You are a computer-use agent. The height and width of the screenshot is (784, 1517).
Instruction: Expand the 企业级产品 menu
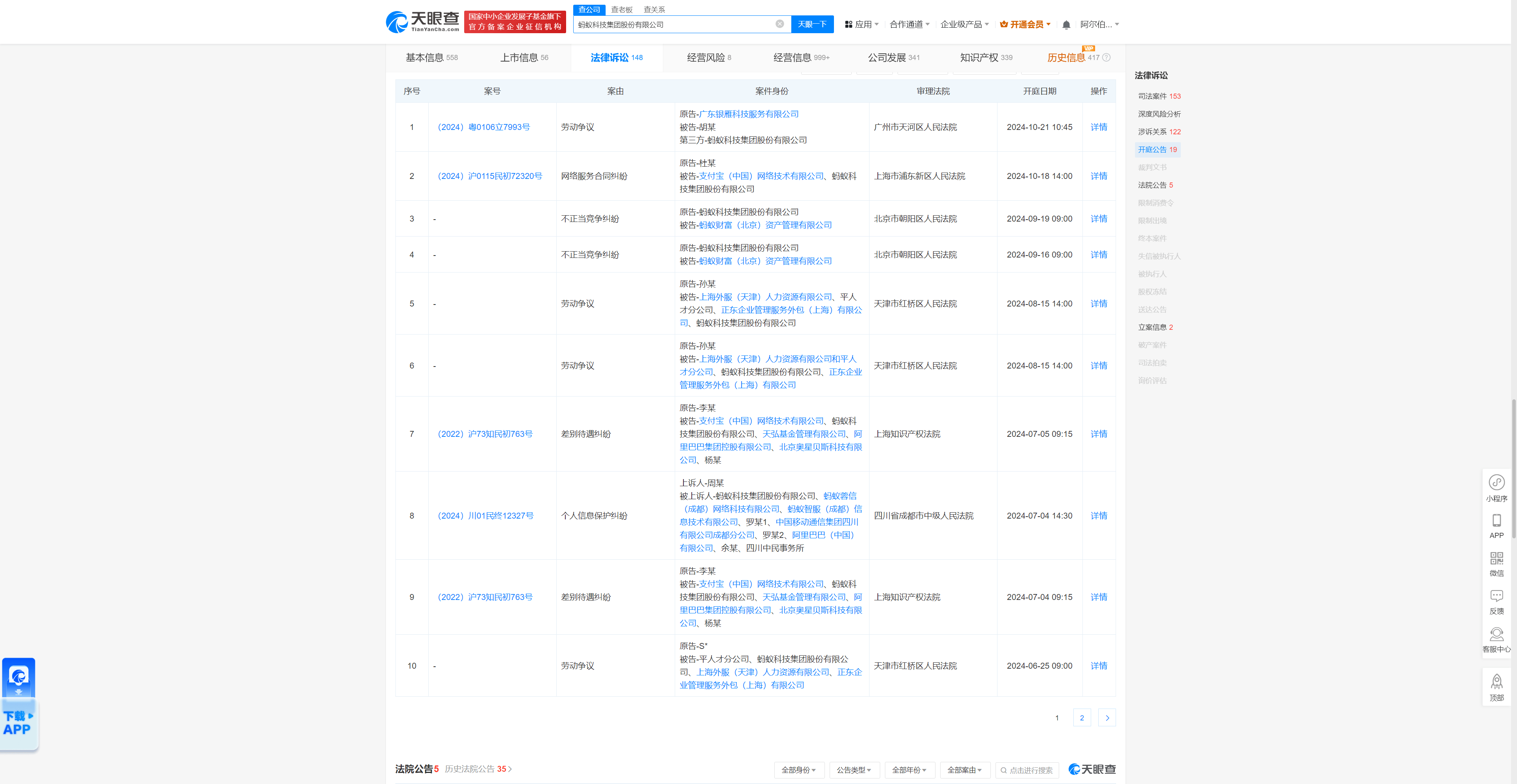pyautogui.click(x=964, y=24)
